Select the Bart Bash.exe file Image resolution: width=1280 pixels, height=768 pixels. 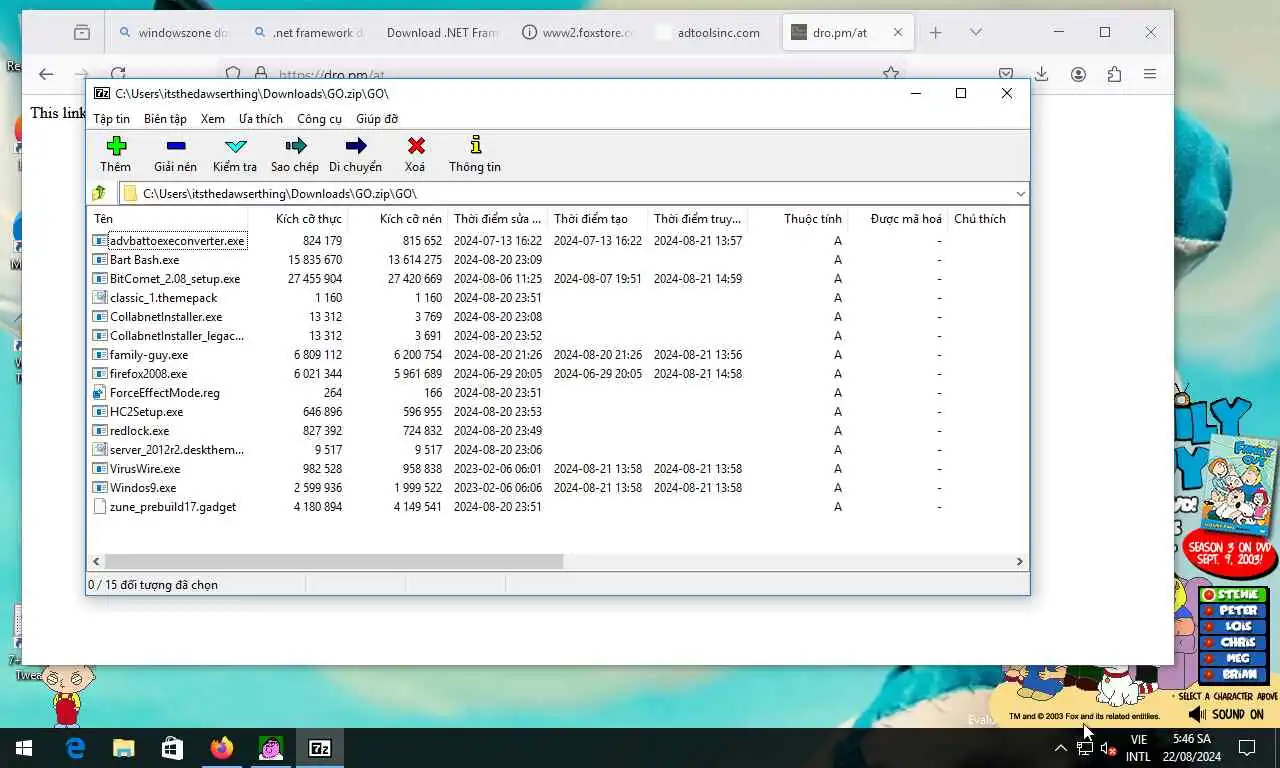click(x=144, y=260)
